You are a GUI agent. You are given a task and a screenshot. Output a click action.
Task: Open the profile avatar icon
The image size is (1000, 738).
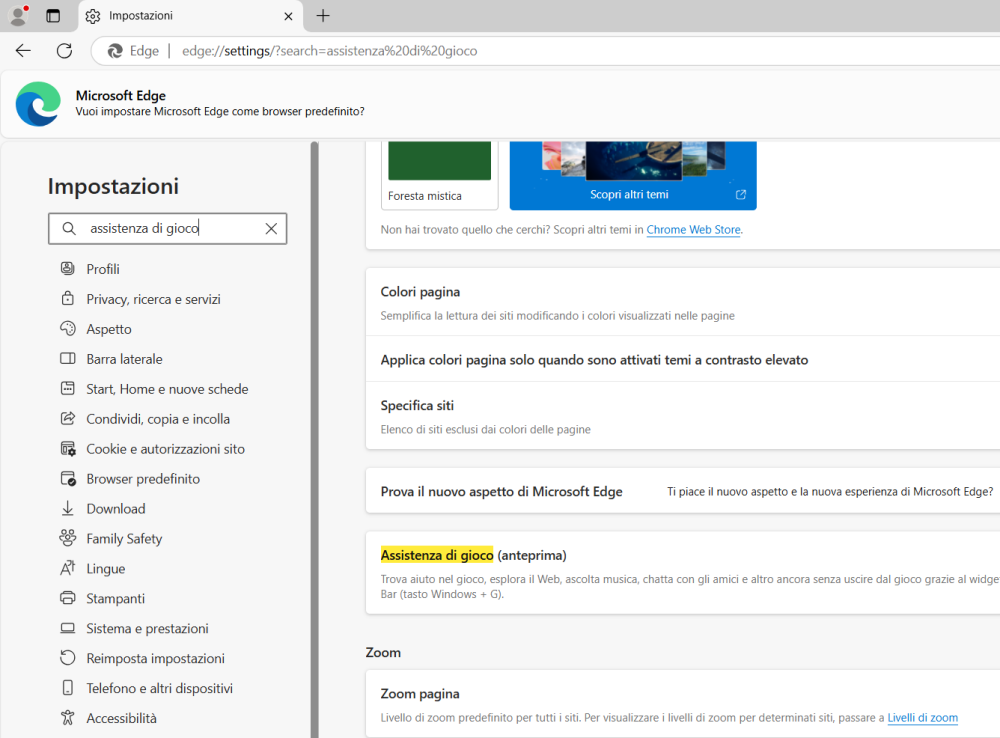[19, 15]
